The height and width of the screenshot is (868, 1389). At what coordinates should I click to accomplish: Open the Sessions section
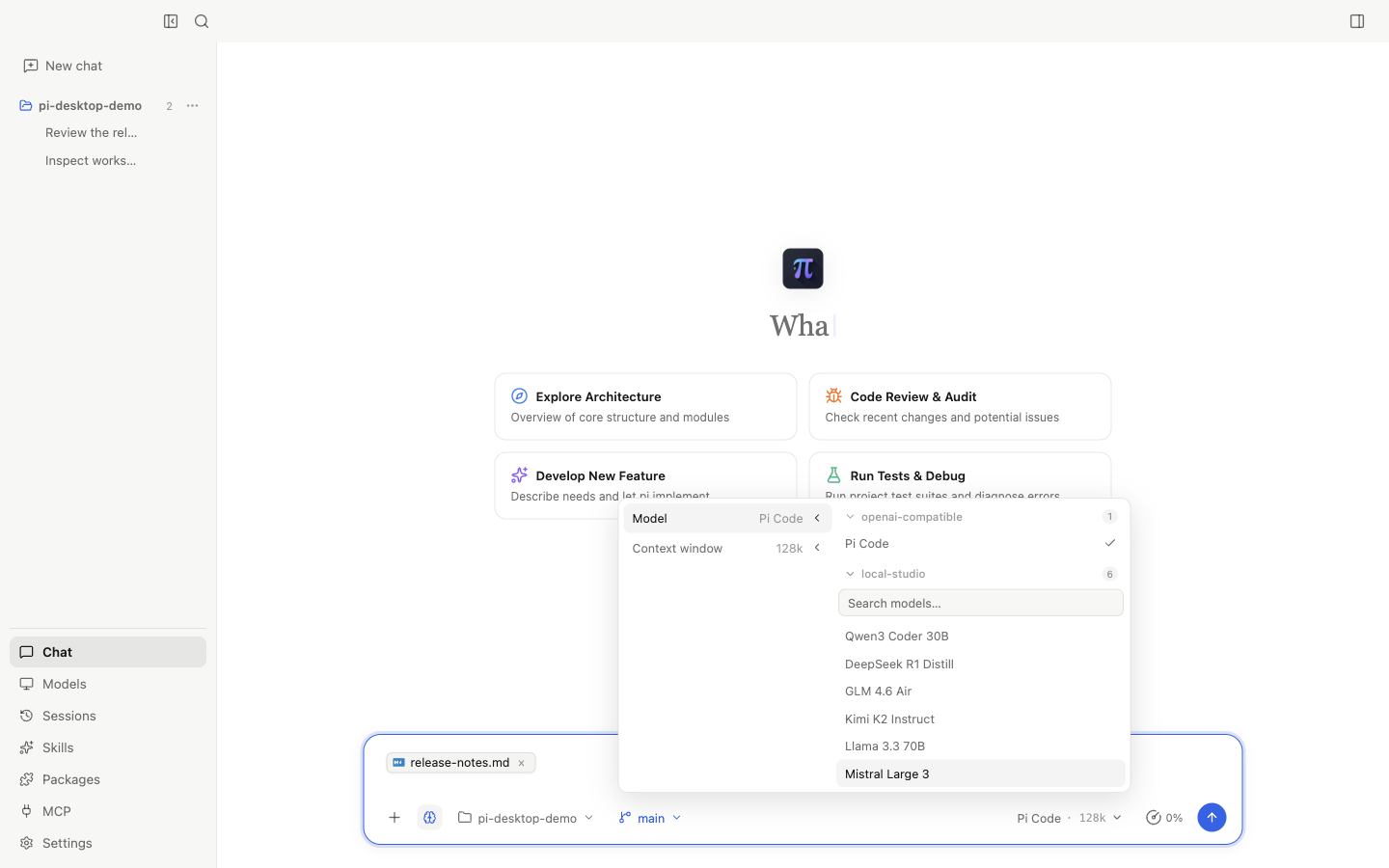108,716
